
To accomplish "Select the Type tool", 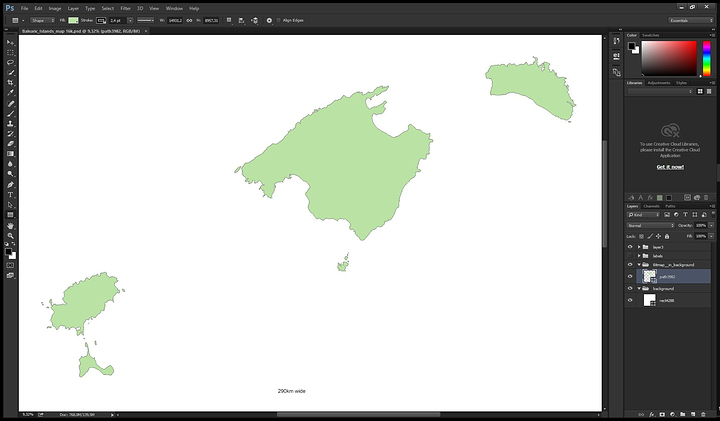I will tap(10, 195).
